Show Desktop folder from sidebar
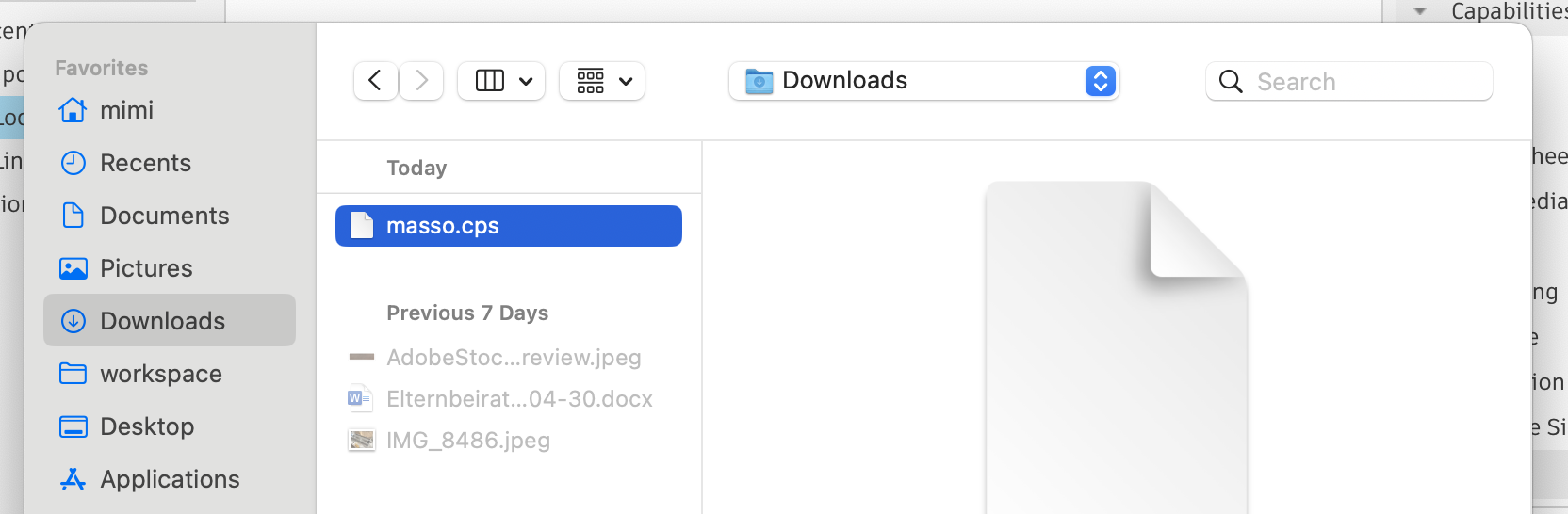Screen dimensions: 1568x514 point(147,426)
